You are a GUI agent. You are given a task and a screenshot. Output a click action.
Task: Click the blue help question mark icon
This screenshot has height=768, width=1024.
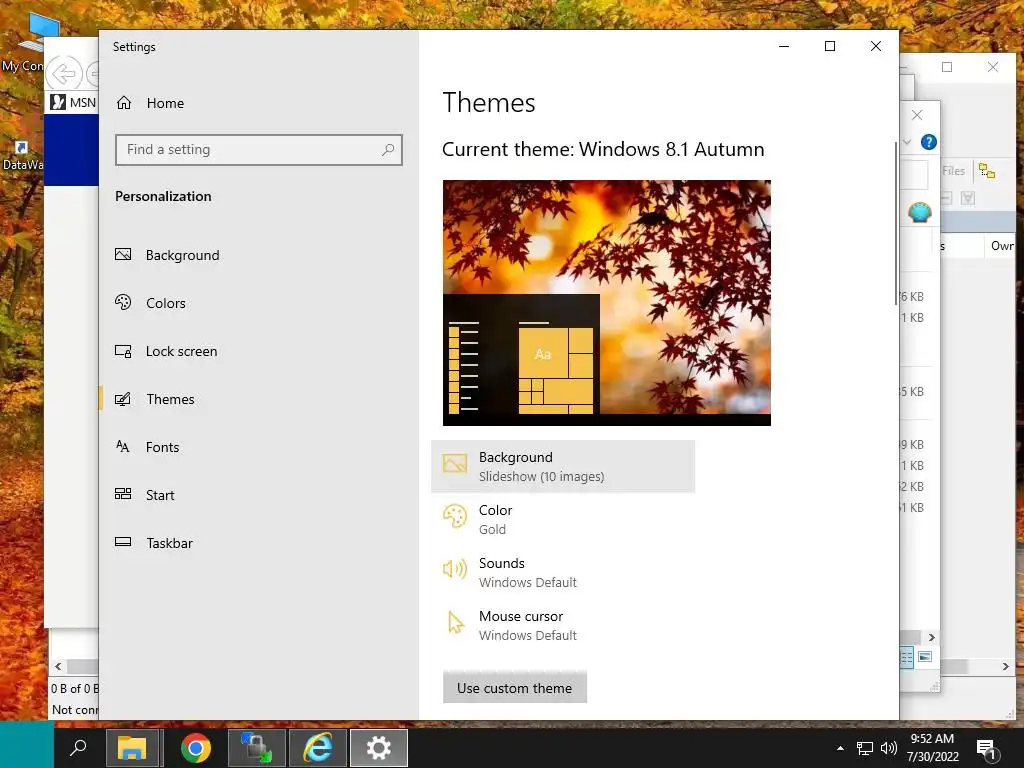(x=929, y=142)
